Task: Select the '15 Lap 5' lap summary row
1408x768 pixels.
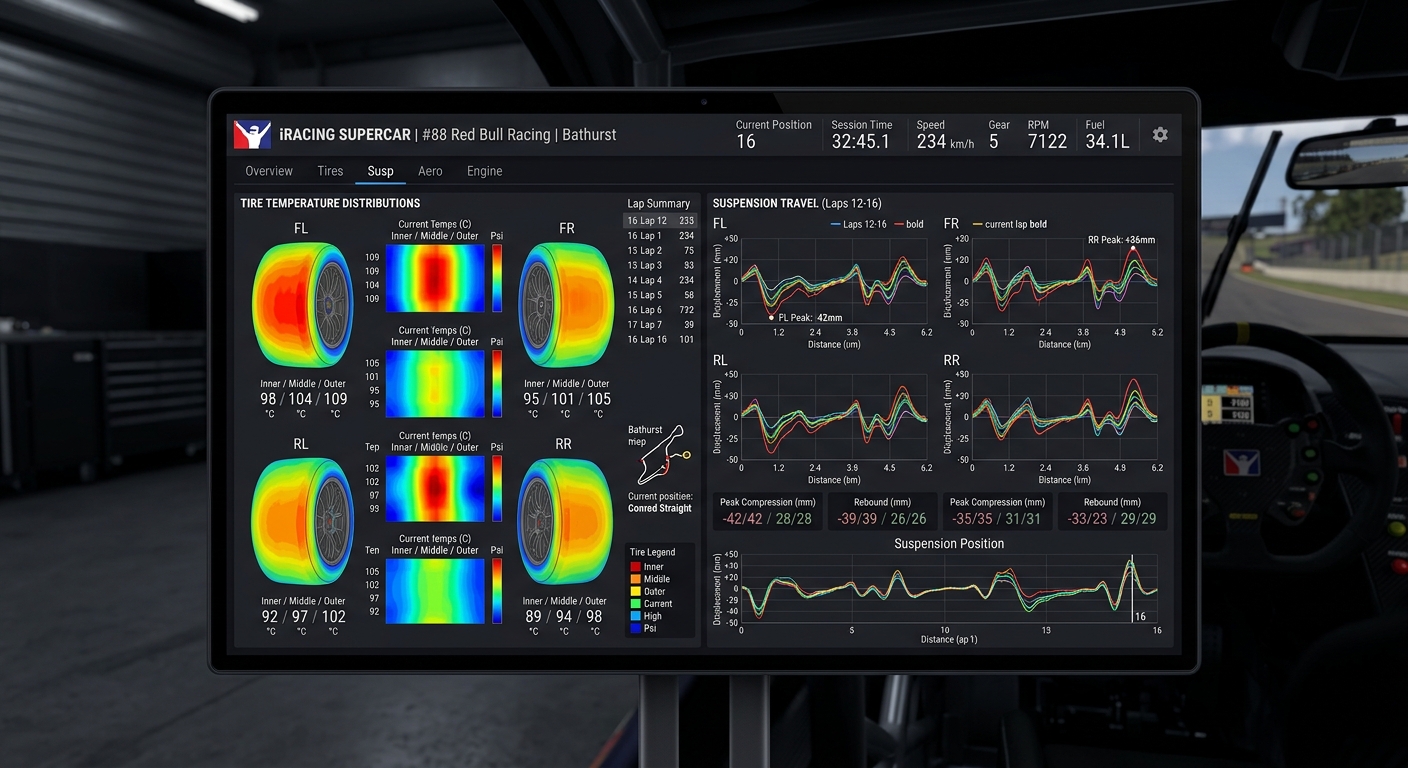Action: 660,295
